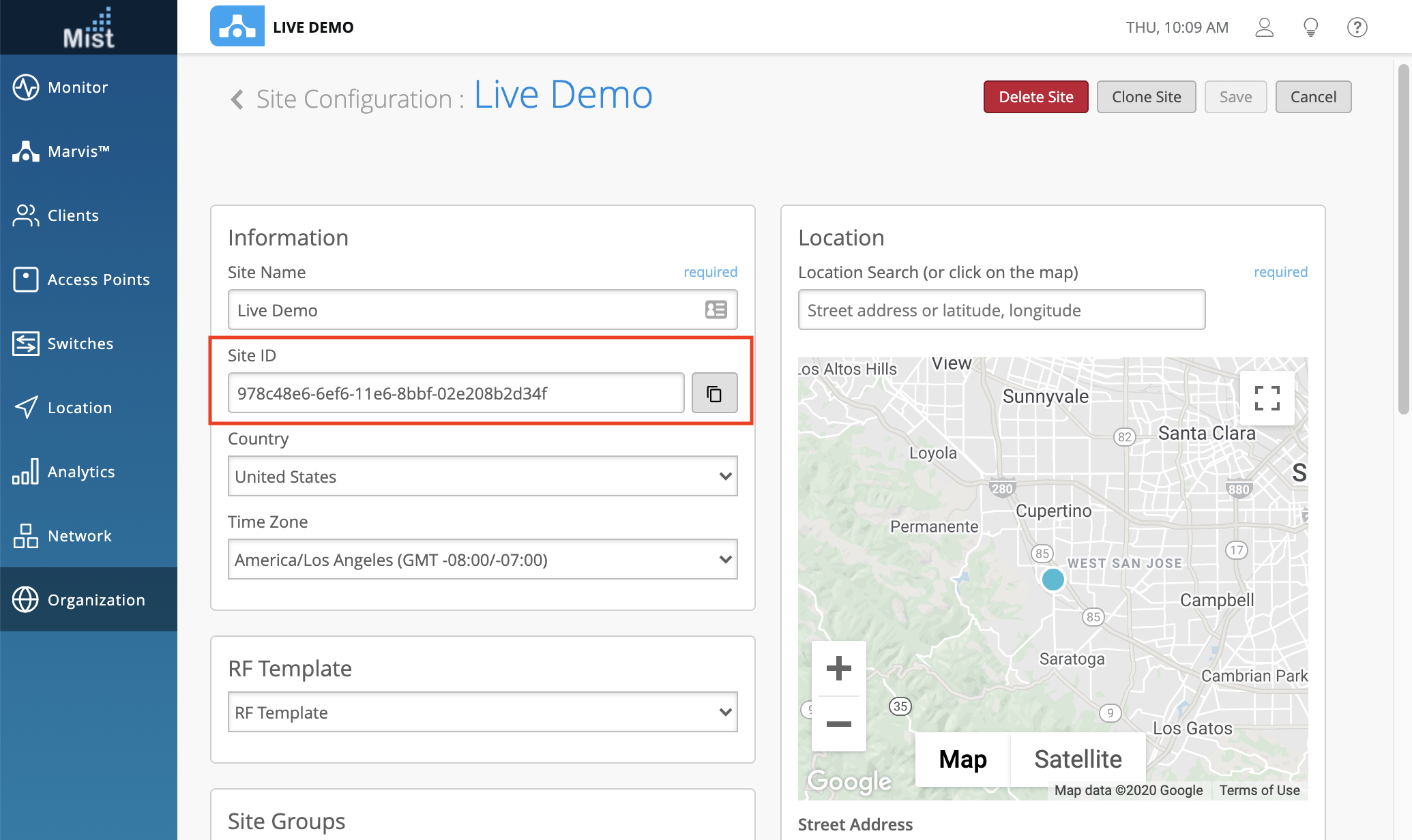
Task: Click the back arrow beside Site Configuration
Action: tap(237, 100)
